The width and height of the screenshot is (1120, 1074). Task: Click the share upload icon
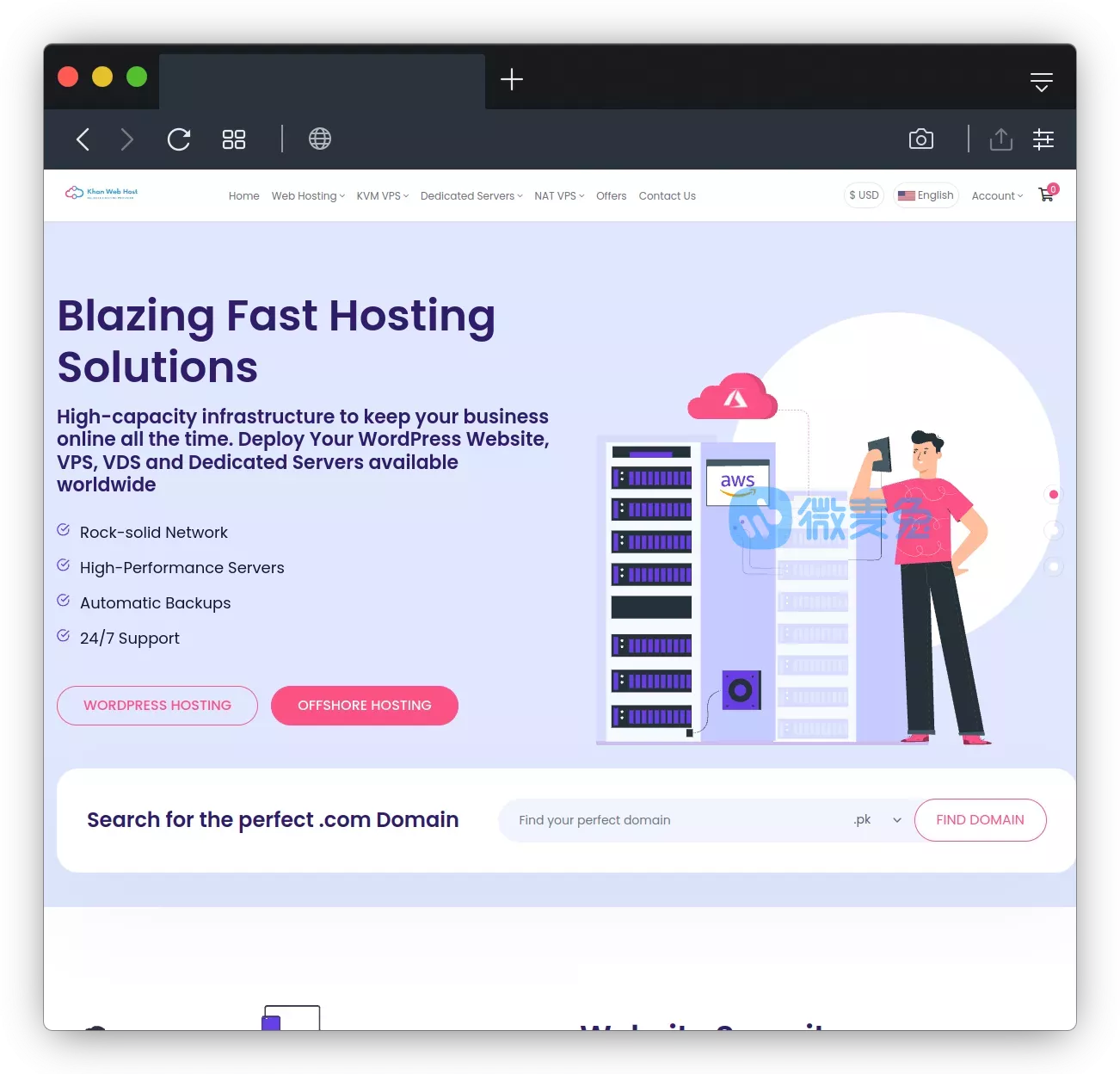click(1000, 139)
